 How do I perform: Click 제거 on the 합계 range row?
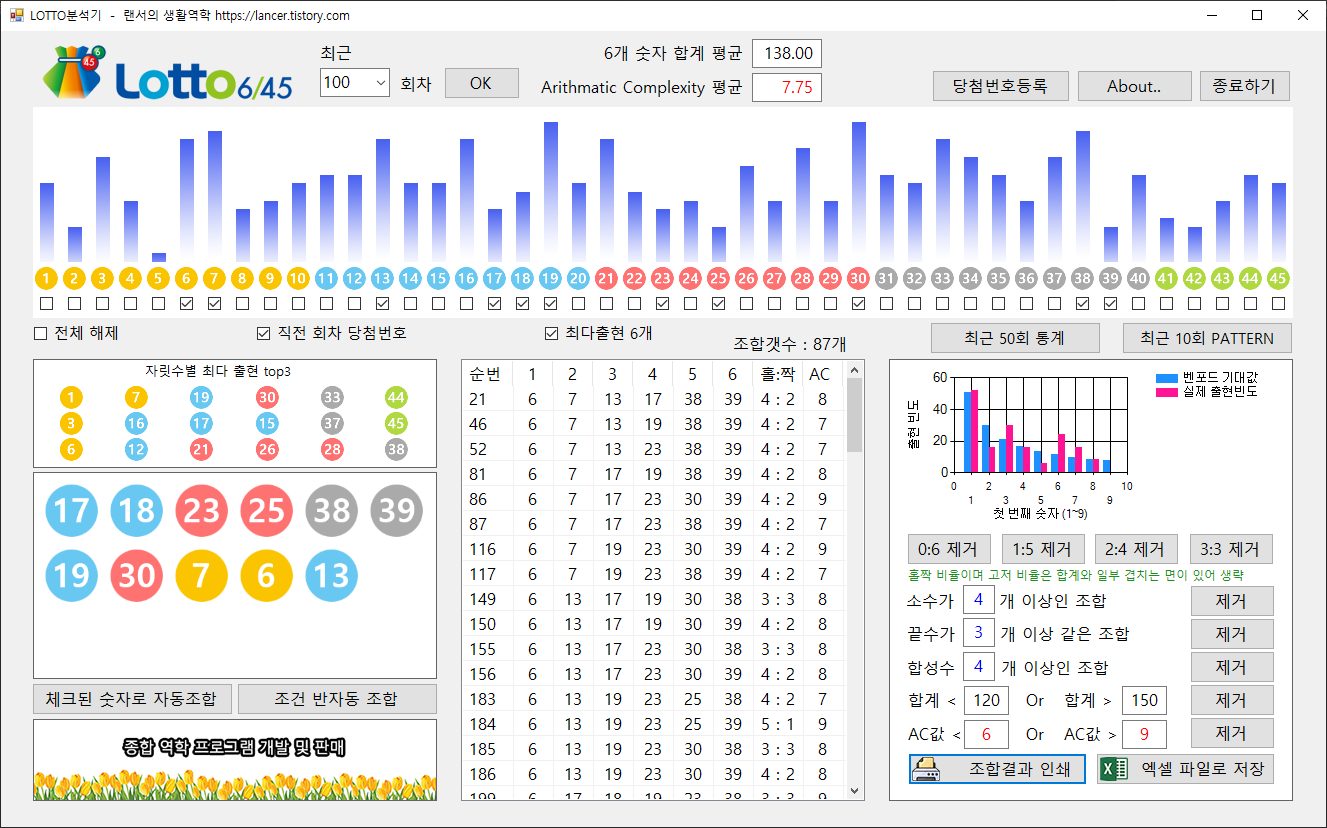click(1232, 700)
